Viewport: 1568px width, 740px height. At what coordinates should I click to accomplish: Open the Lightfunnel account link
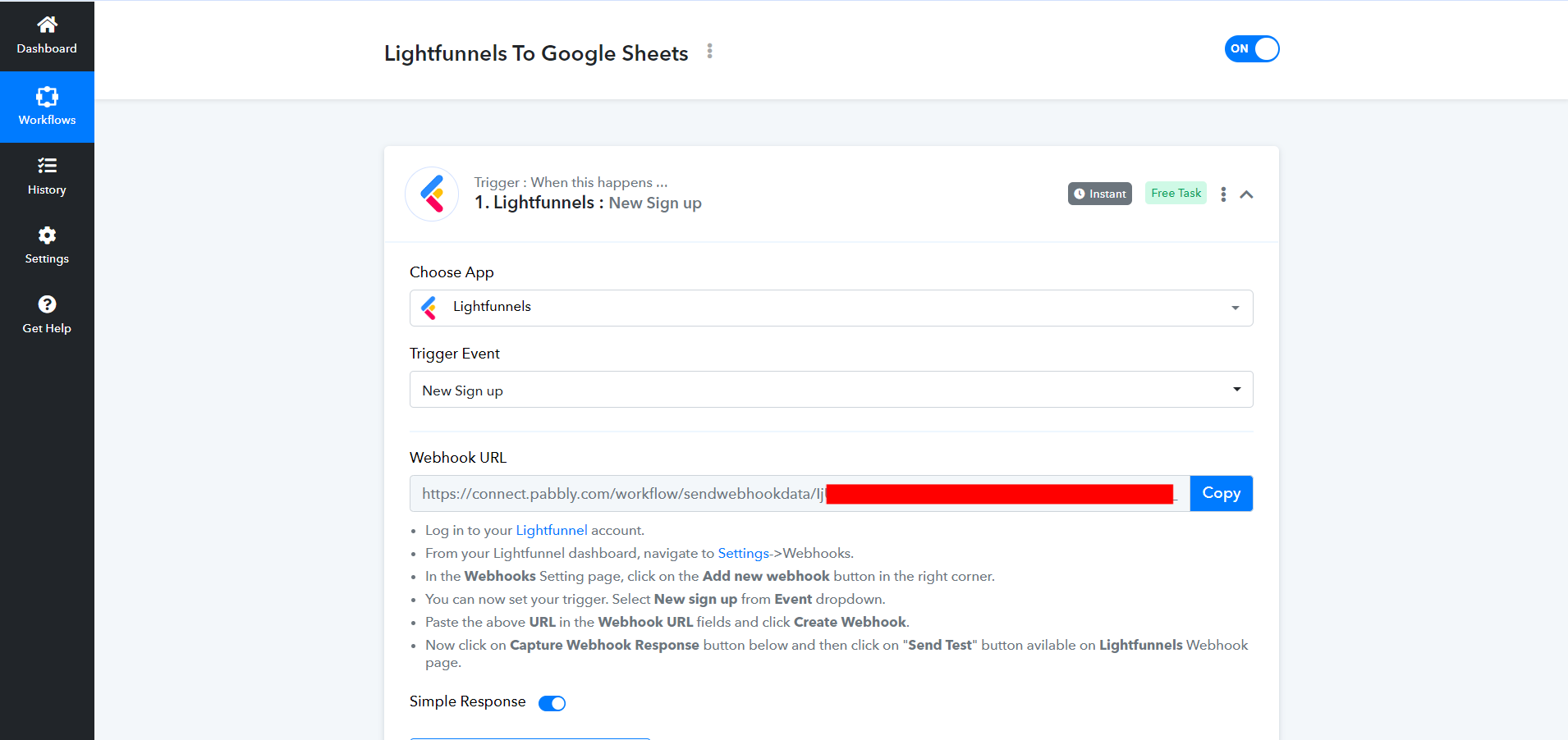[552, 531]
